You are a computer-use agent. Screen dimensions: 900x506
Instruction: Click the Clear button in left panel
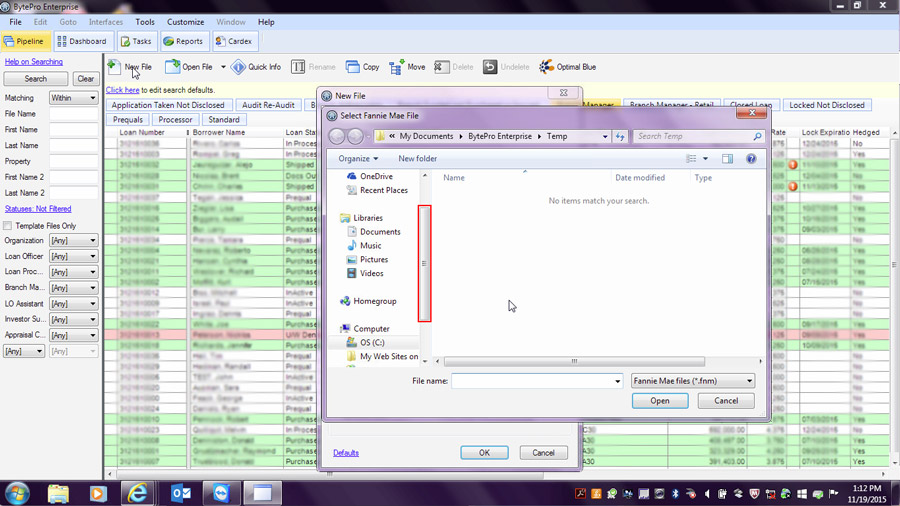pyautogui.click(x=86, y=79)
